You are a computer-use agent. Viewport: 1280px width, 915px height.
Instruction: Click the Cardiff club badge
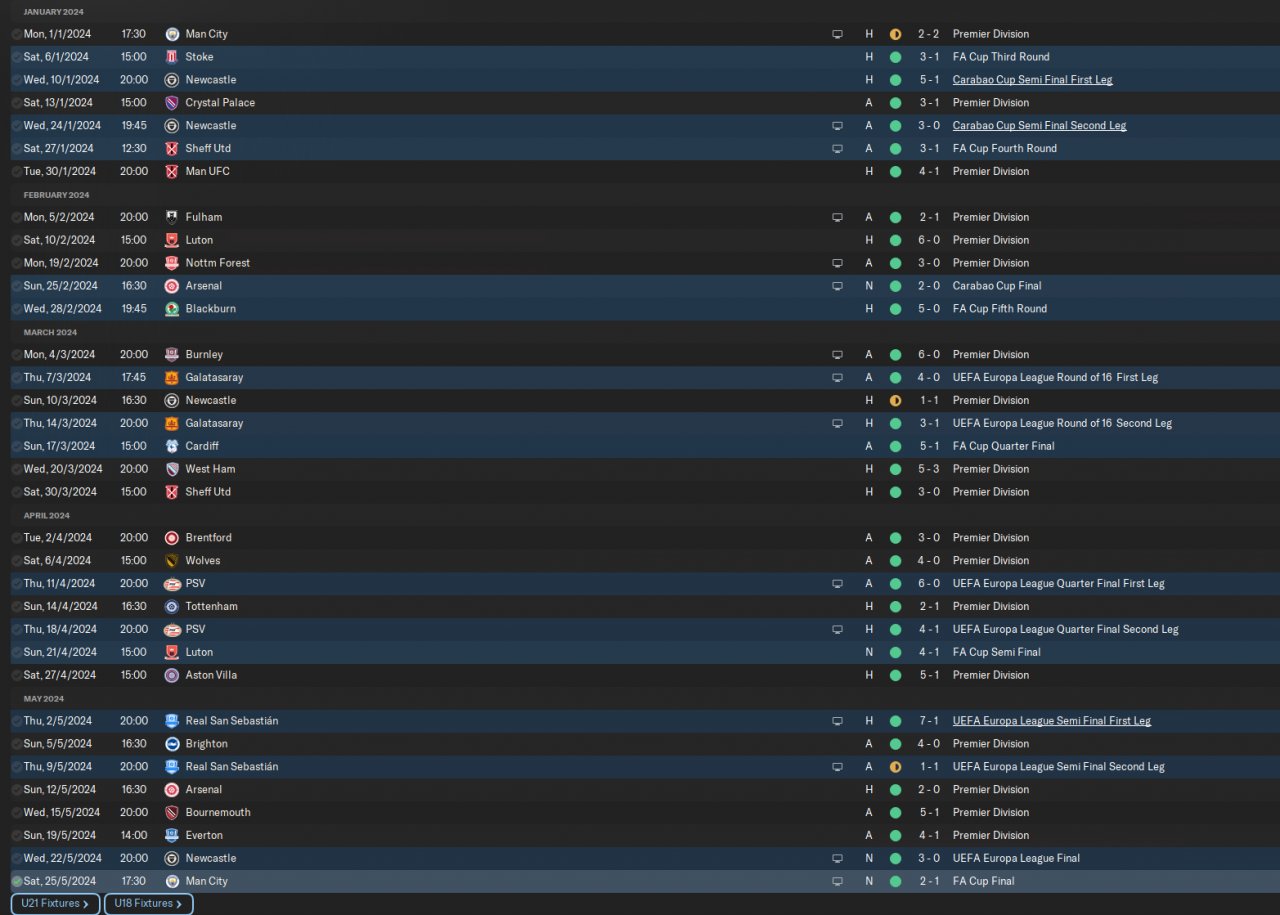(x=172, y=446)
